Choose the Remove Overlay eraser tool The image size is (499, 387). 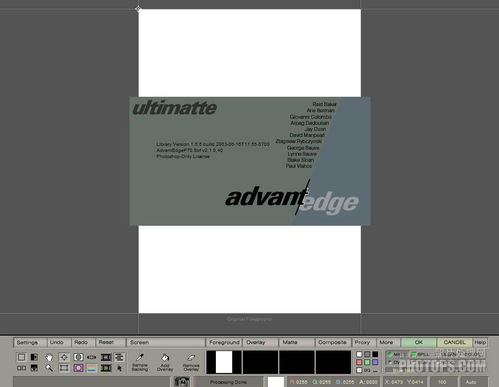coord(191,363)
